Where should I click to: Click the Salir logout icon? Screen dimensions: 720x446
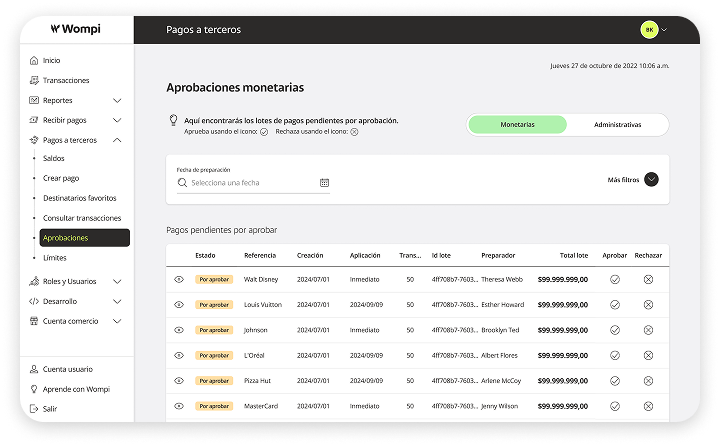(x=34, y=408)
